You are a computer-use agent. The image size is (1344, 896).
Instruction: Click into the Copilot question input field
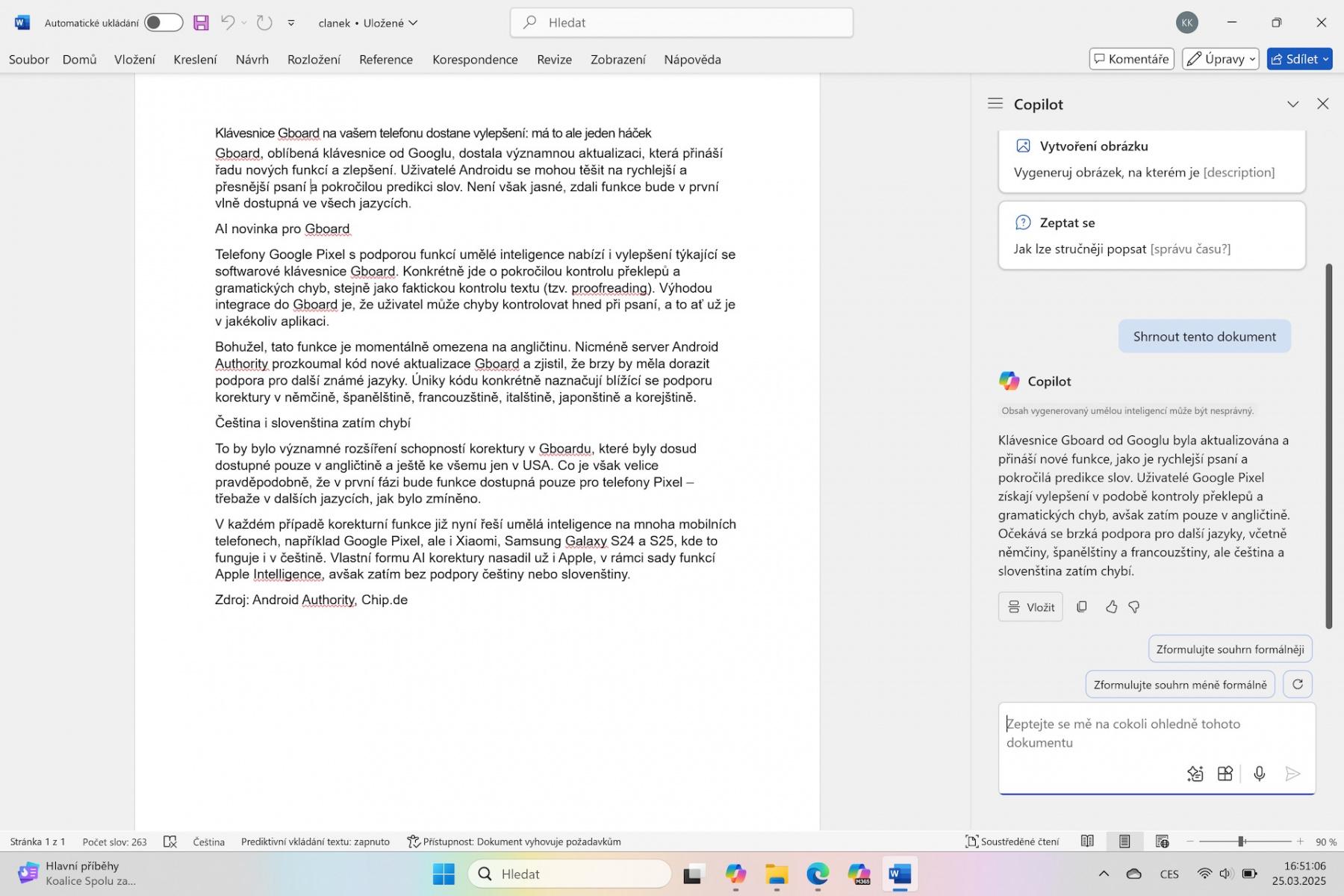pos(1156,732)
